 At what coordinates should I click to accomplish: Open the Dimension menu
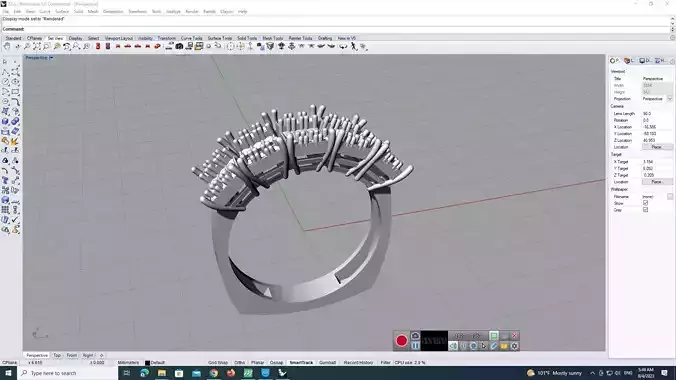coord(113,12)
